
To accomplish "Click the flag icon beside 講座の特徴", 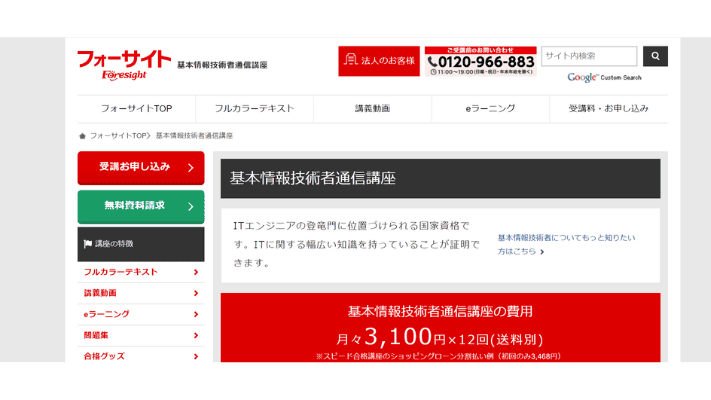I will [x=88, y=244].
